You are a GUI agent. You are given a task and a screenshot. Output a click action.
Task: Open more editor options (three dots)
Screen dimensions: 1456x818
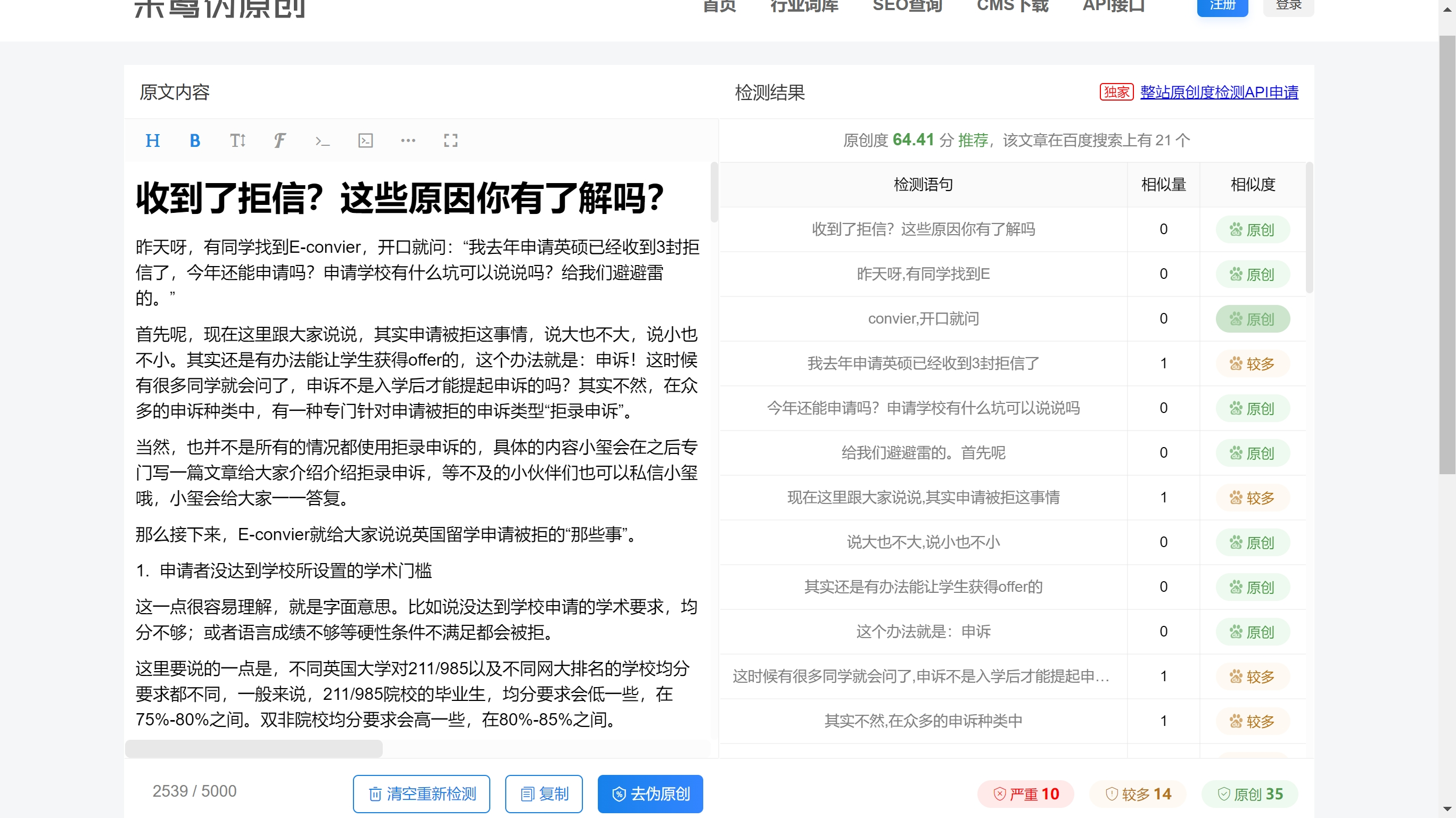click(408, 140)
